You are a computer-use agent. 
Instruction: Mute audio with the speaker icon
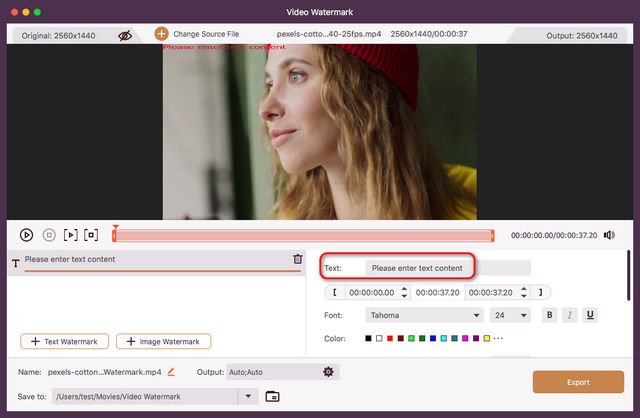[609, 235]
